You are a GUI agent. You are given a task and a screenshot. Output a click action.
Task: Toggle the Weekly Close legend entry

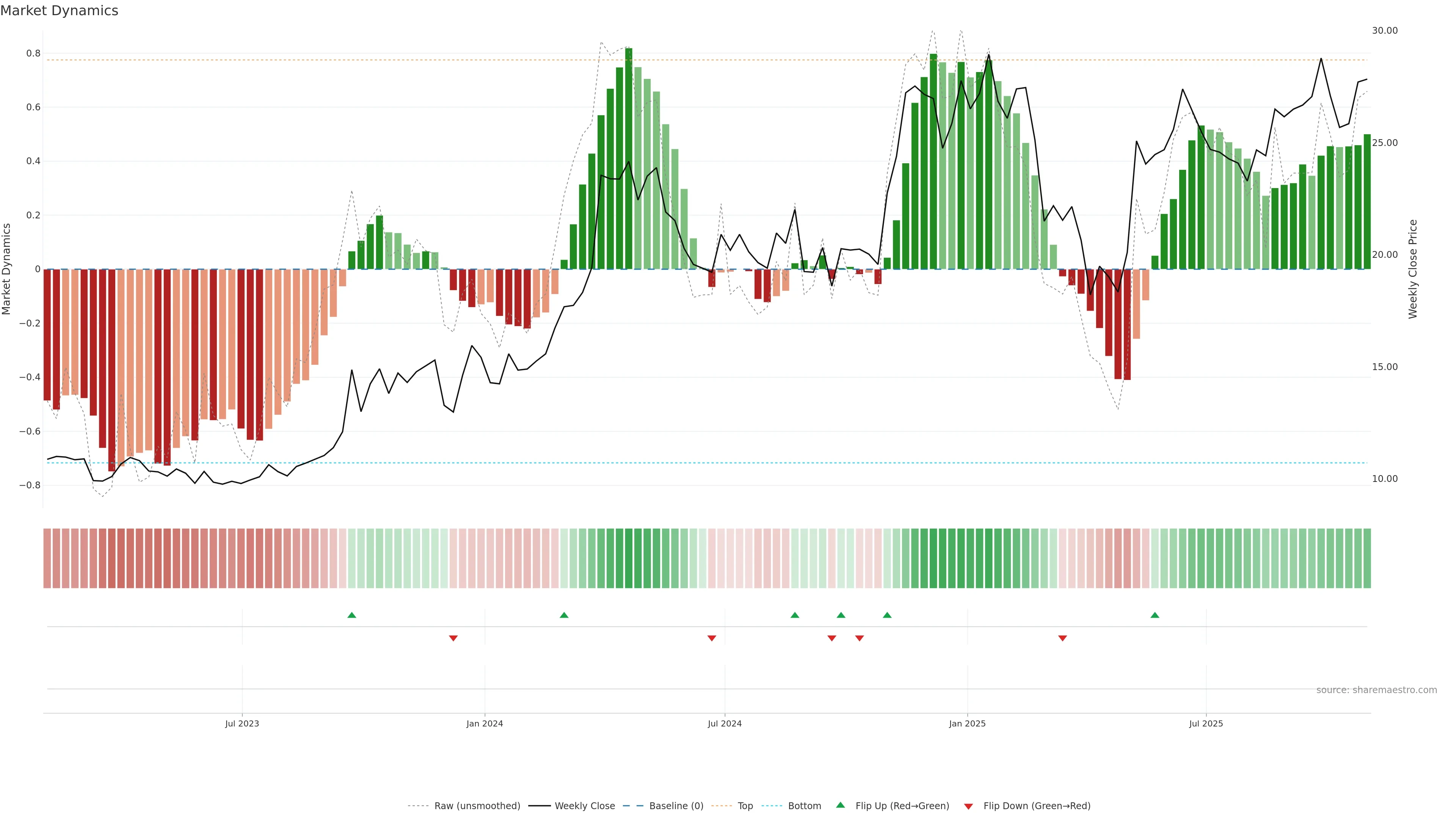(x=584, y=806)
